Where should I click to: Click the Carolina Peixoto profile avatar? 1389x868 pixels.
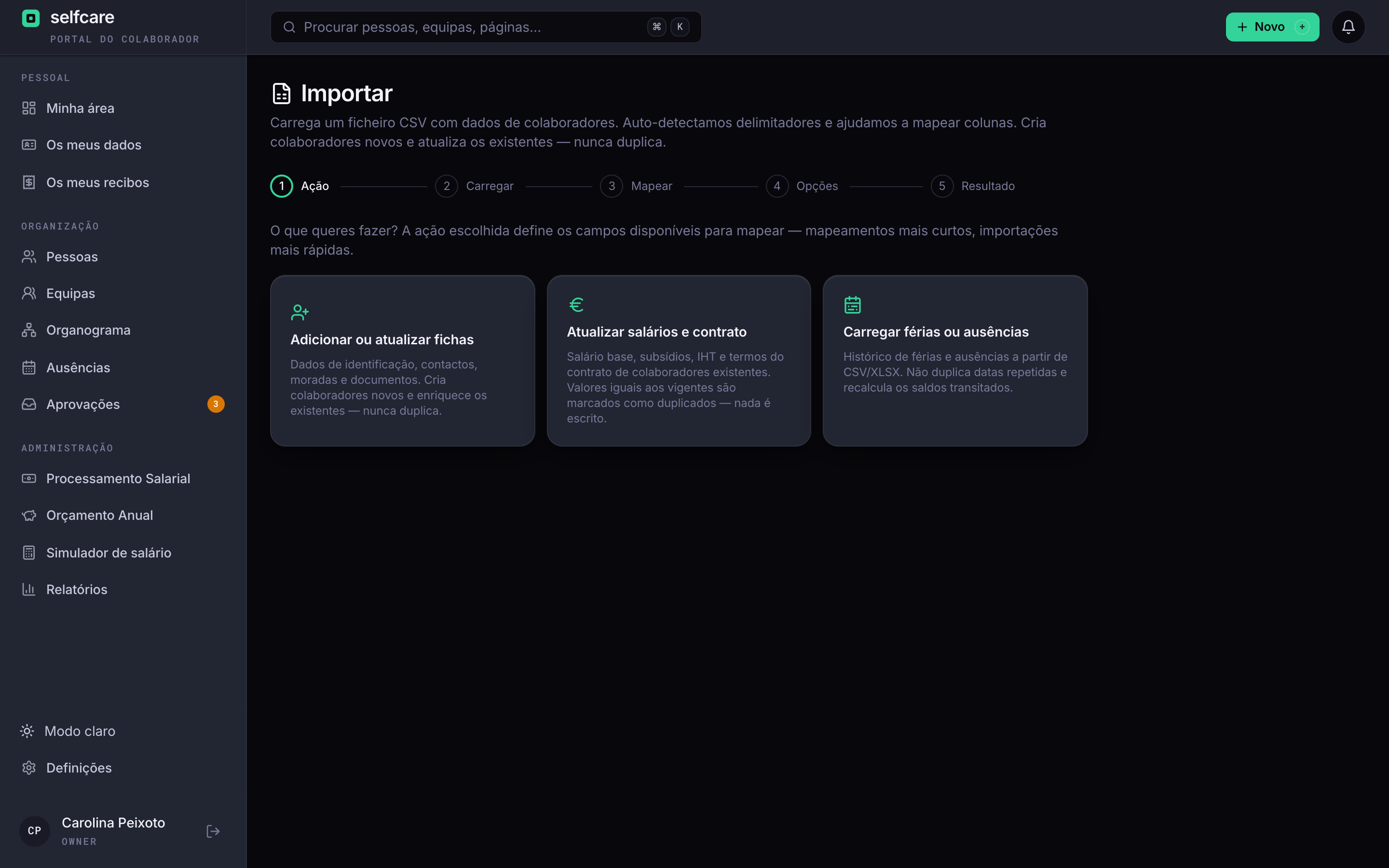[34, 831]
